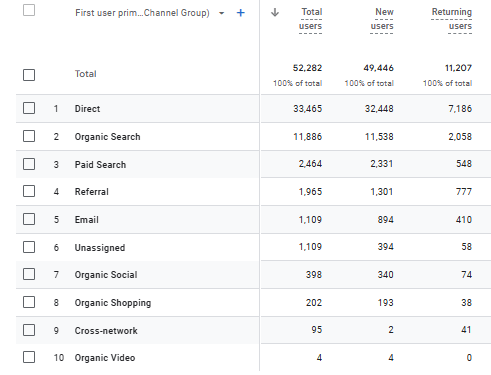This screenshot has height=375, width=491.
Task: Click Organic Shopping total users 202
Action: (x=314, y=303)
